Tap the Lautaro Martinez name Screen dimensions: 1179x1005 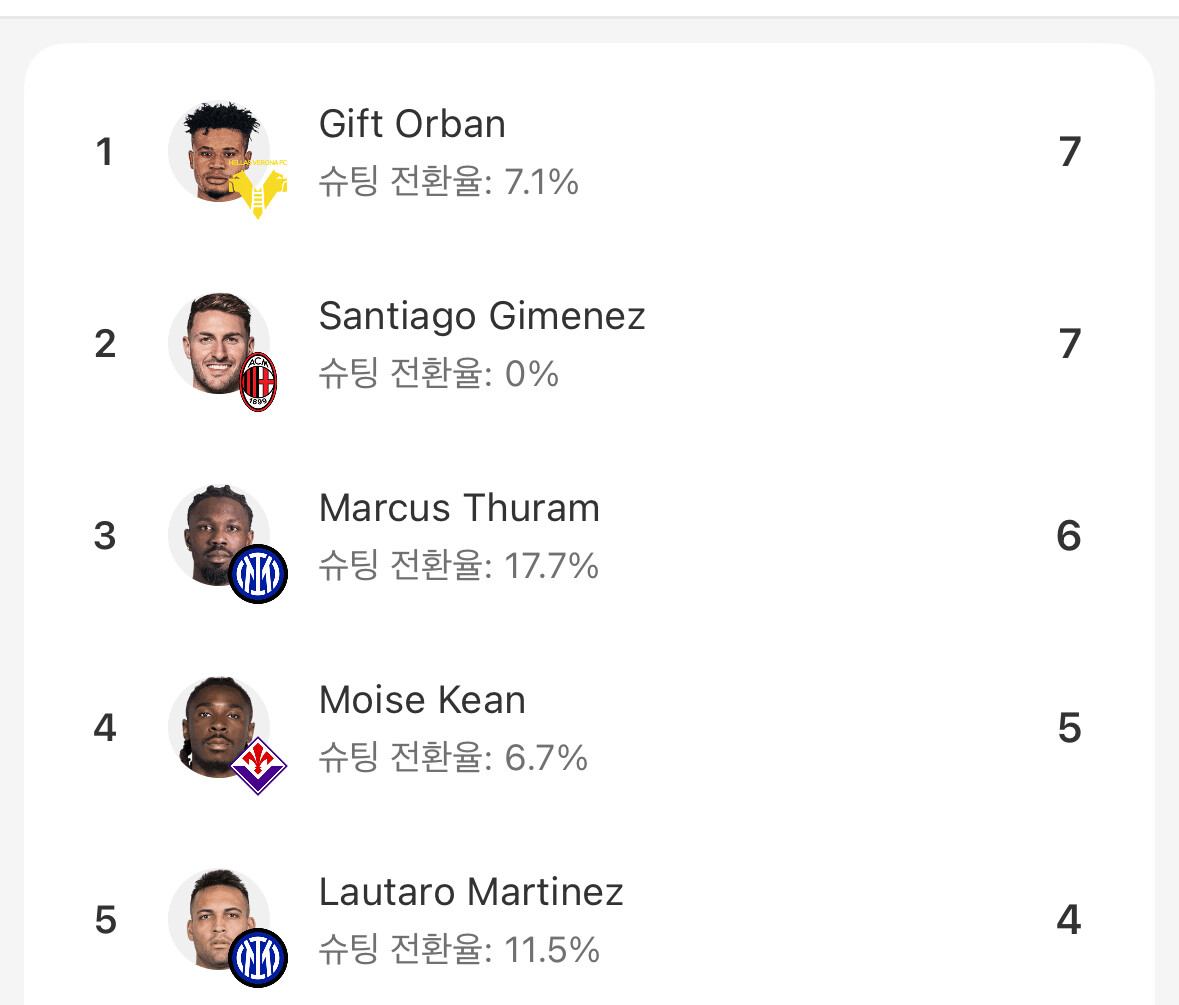(x=471, y=892)
